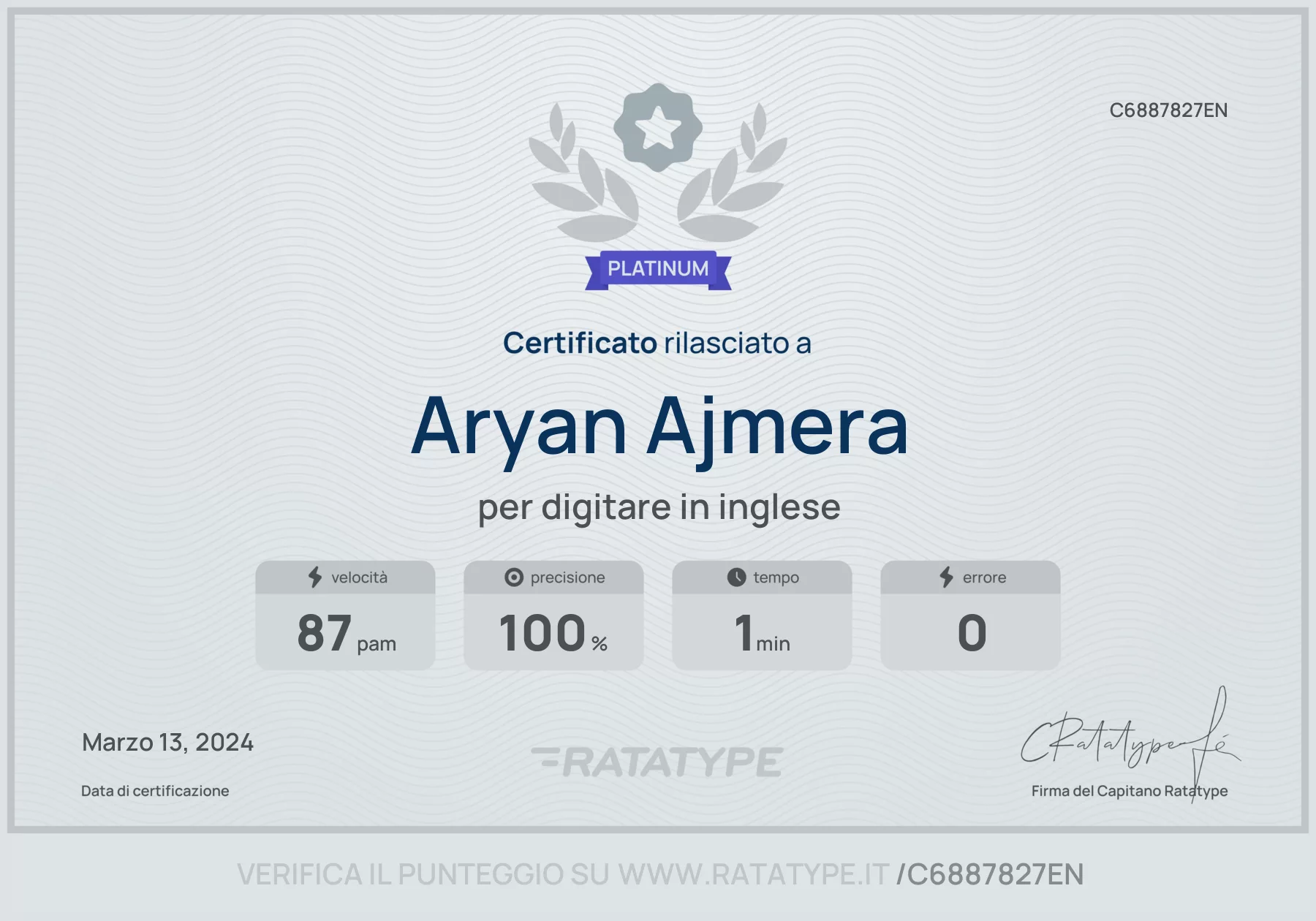Click the "velocità" label
This screenshot has height=921, width=1316.
pos(359,577)
